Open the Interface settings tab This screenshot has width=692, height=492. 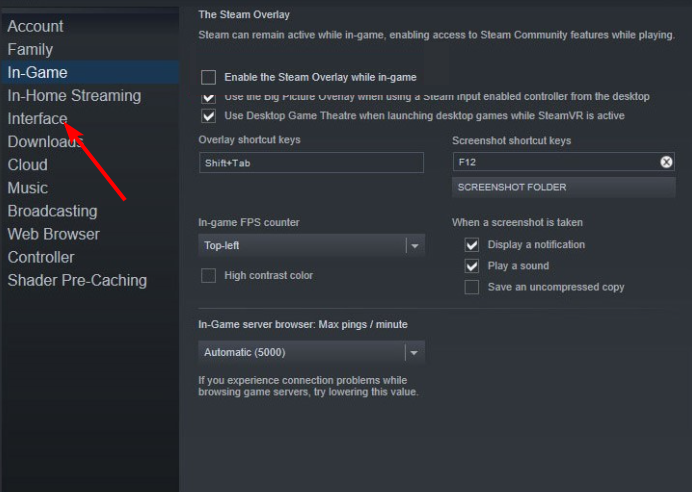37,119
